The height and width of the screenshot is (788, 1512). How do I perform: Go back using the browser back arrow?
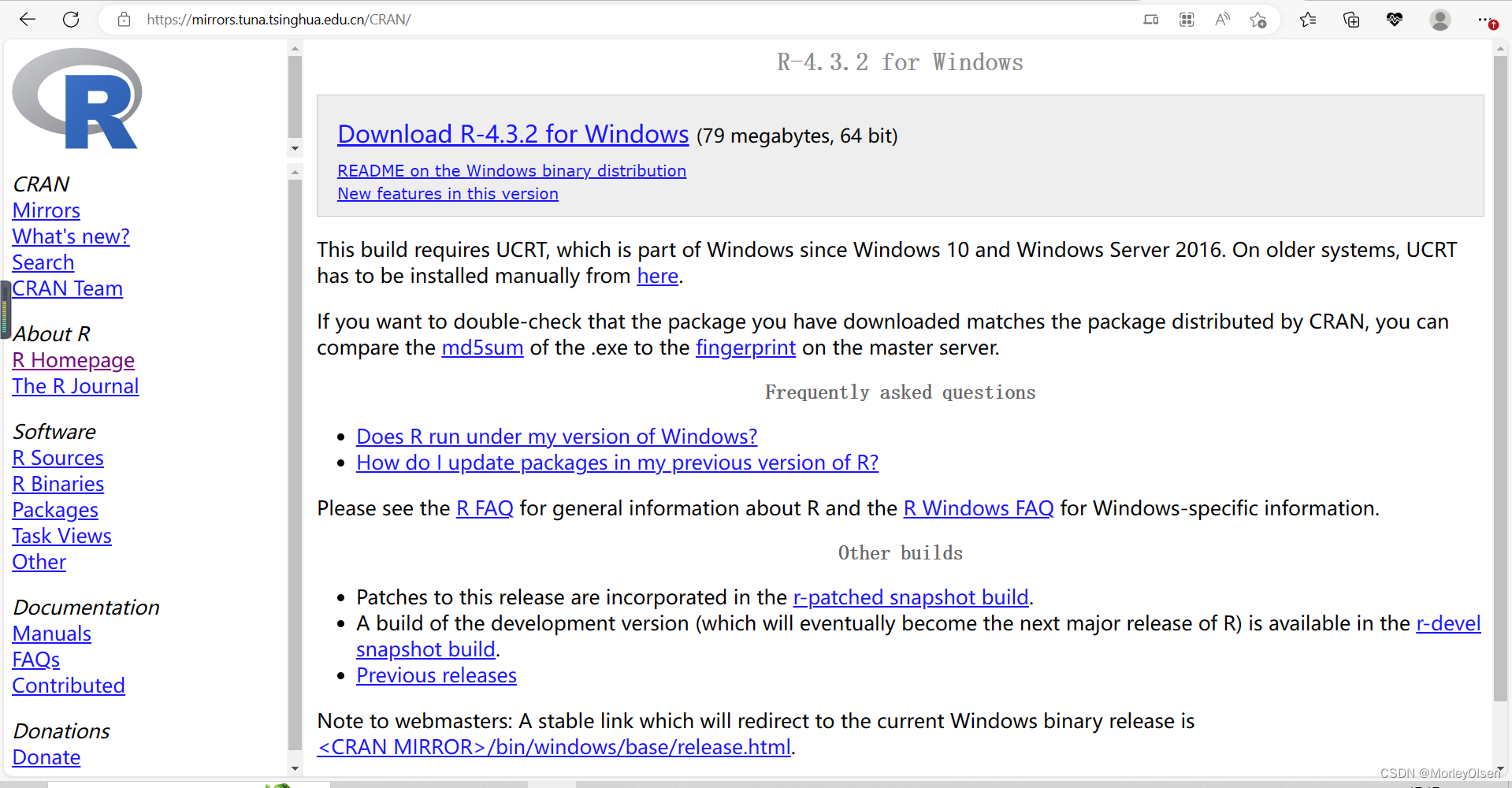click(x=28, y=20)
